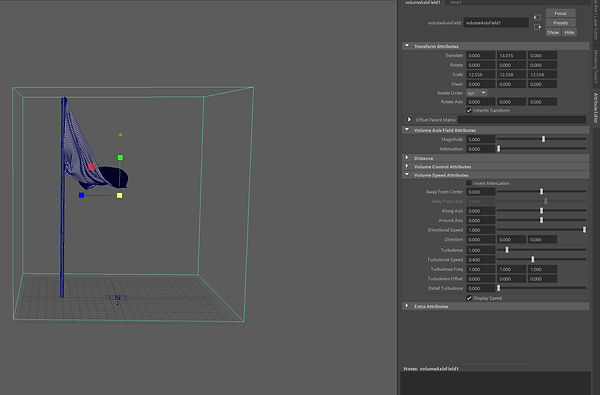The image size is (600, 395).
Task: Enable Invert Attenuation checkbox
Action: pyautogui.click(x=469, y=183)
